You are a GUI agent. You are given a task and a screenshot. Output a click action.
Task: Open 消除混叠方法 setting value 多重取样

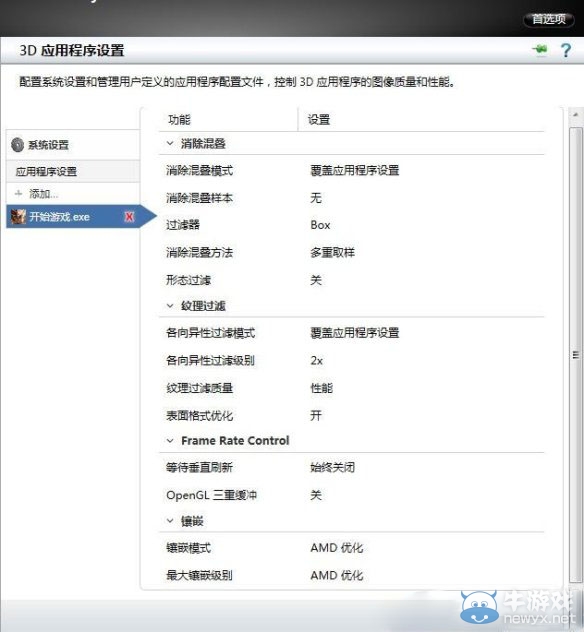(x=333, y=252)
